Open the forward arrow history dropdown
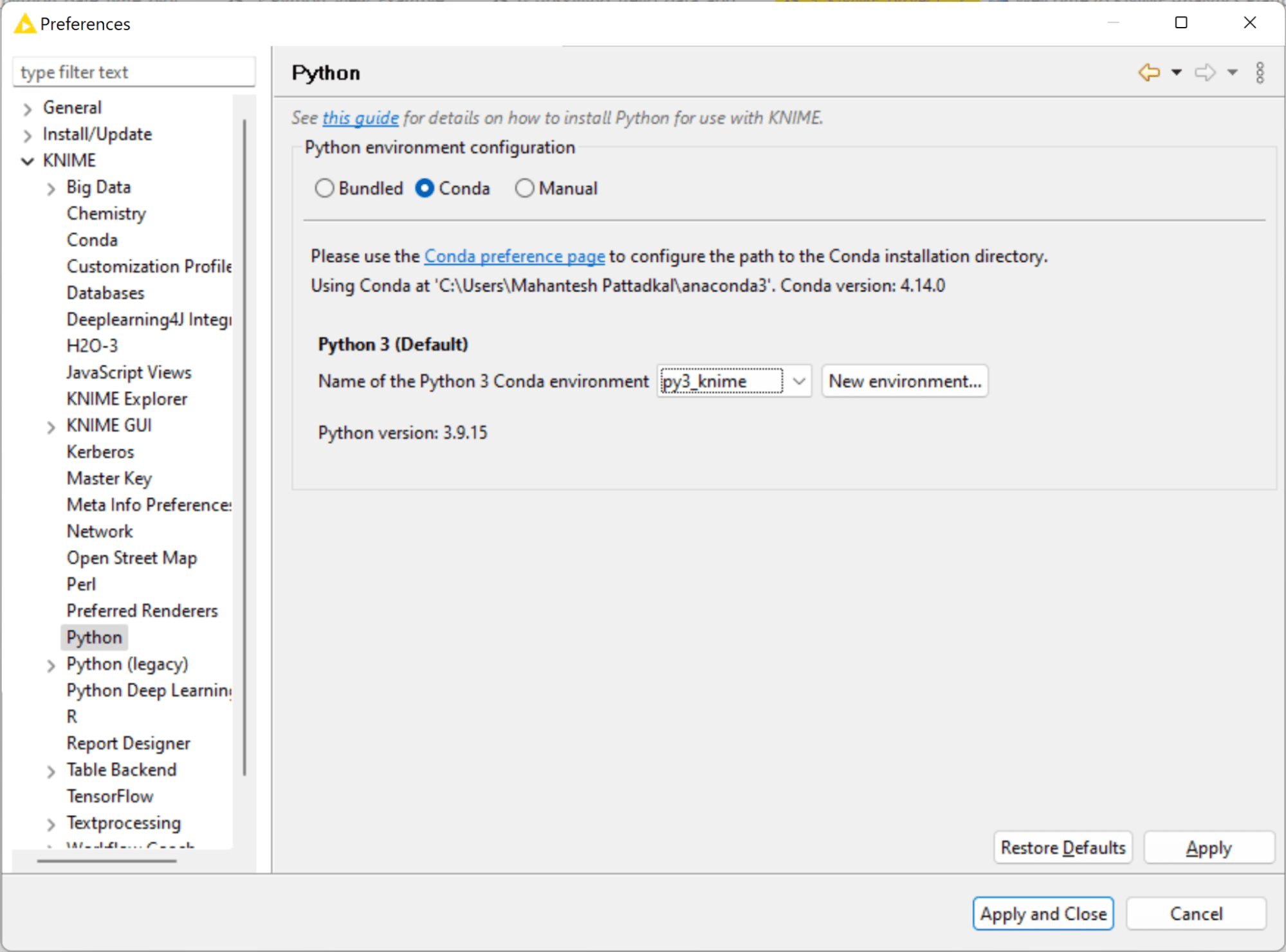Screen dimensions: 1286x952 click(x=1232, y=73)
